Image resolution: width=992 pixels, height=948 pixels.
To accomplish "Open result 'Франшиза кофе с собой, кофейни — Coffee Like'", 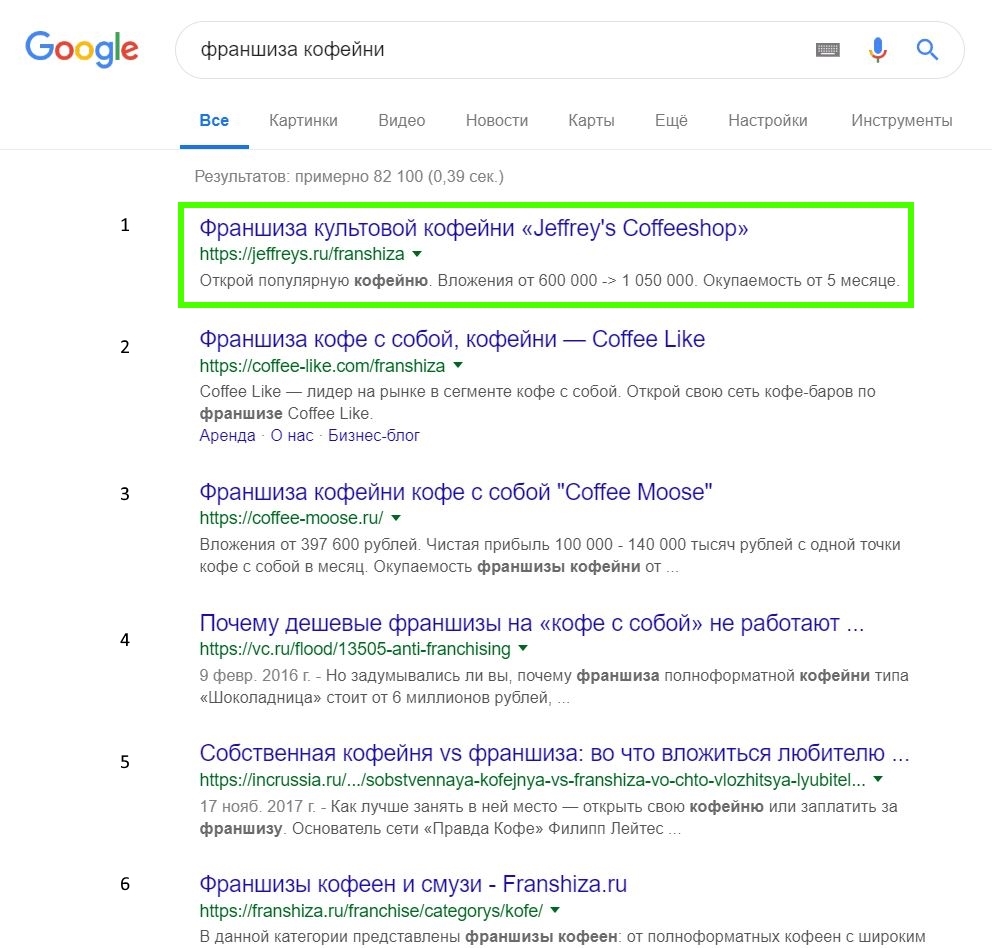I will click(x=452, y=339).
